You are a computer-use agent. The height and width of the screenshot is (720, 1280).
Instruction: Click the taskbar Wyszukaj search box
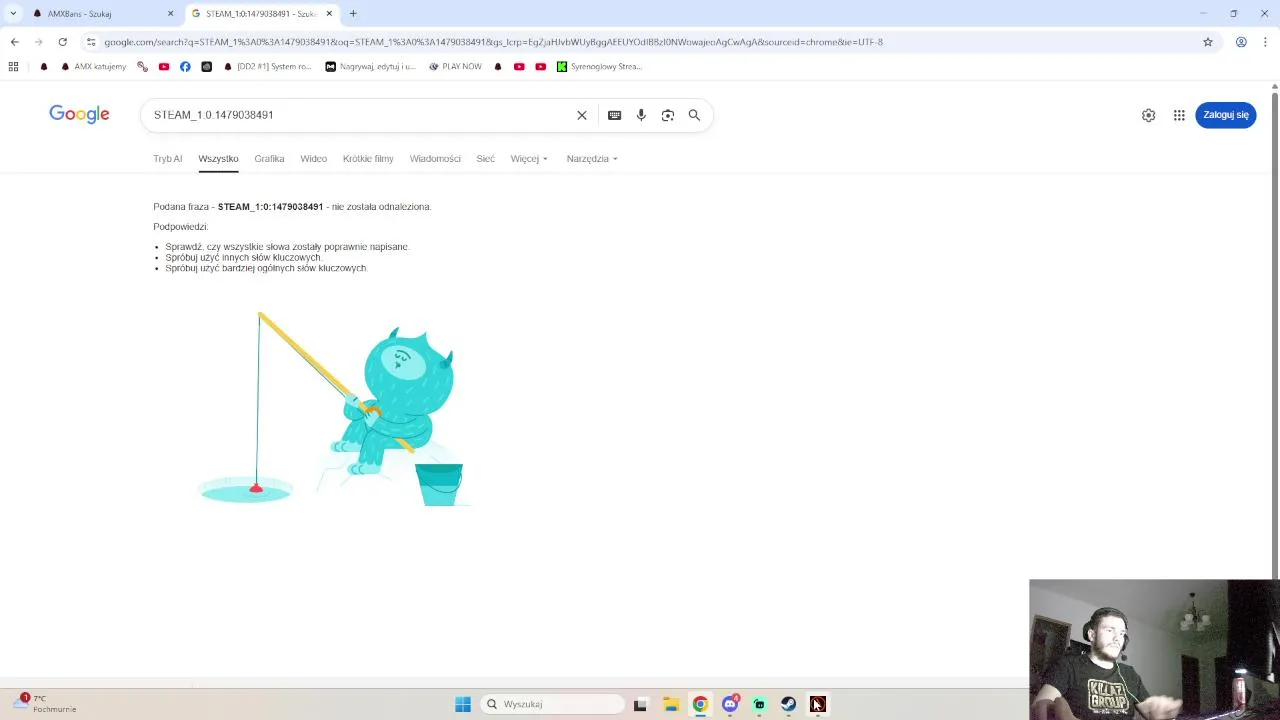pos(552,704)
